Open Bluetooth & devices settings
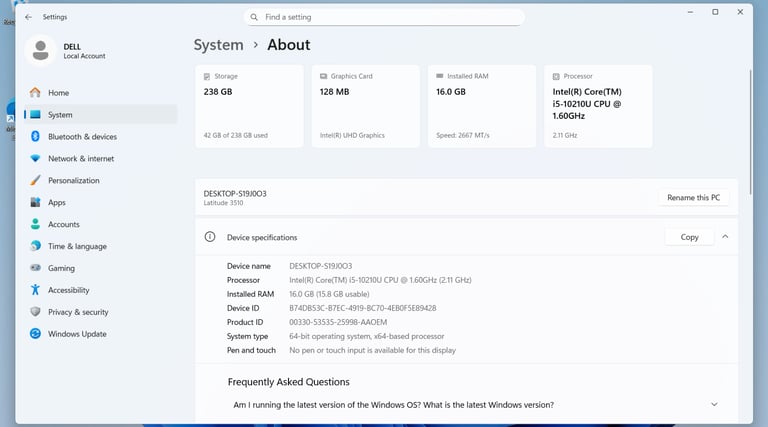The height and width of the screenshot is (427, 768). pyautogui.click(x=100, y=137)
